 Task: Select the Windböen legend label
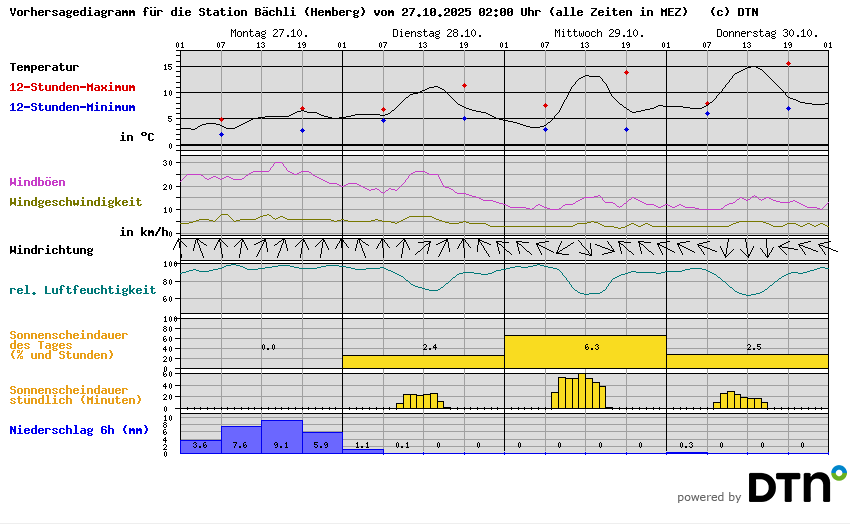(x=37, y=182)
